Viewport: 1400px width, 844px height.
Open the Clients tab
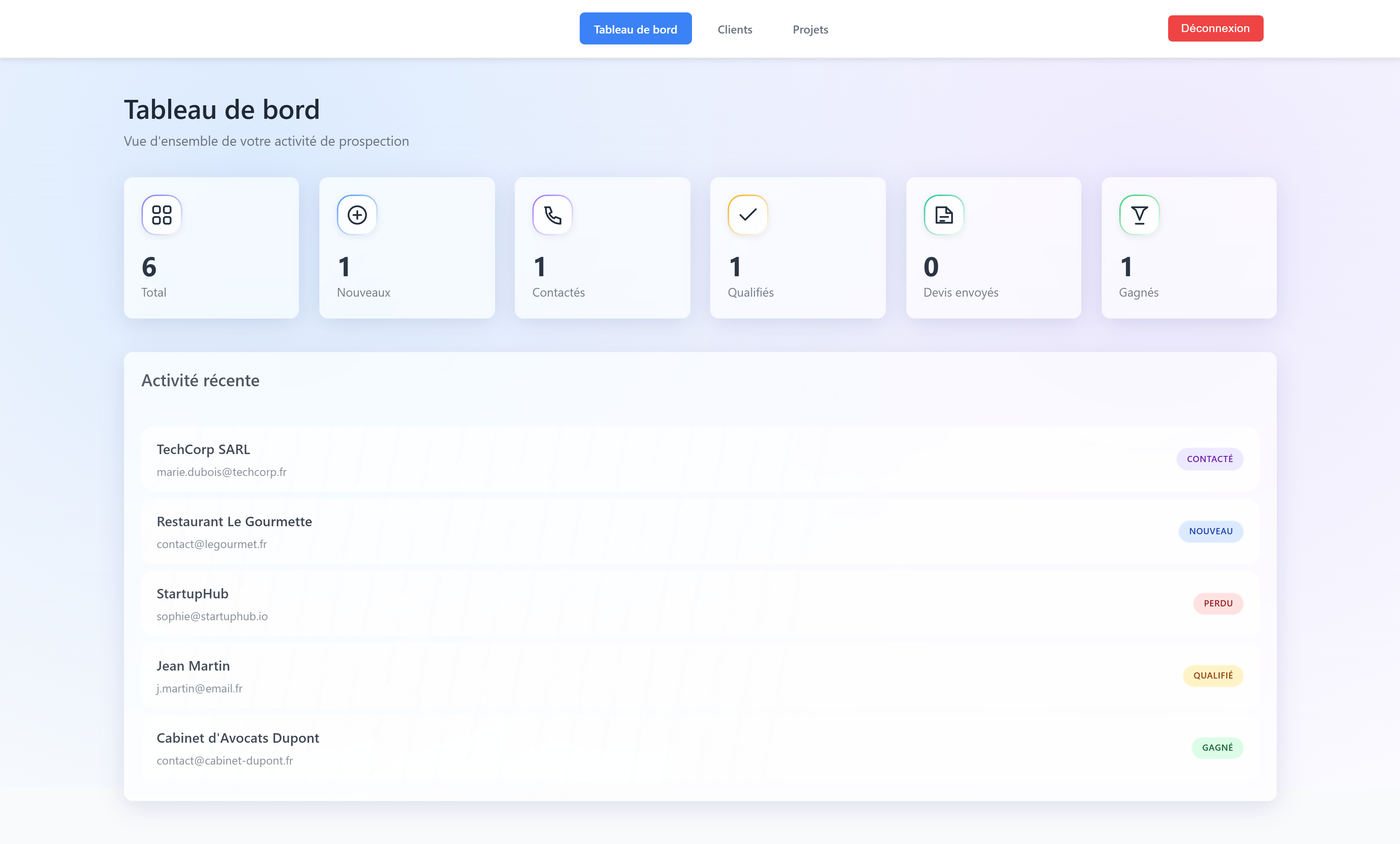[x=735, y=29]
